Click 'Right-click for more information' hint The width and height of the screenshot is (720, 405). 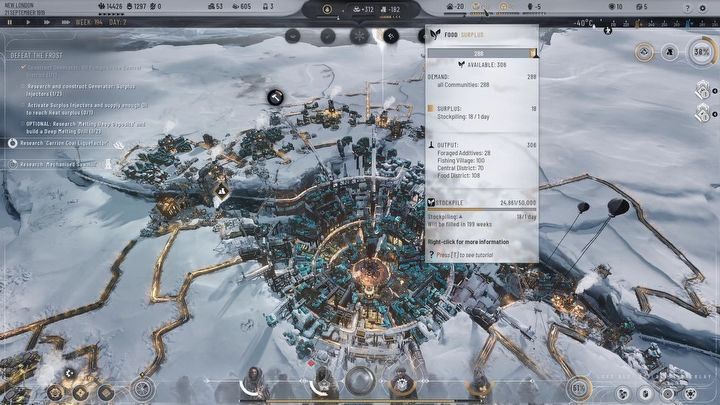click(468, 242)
